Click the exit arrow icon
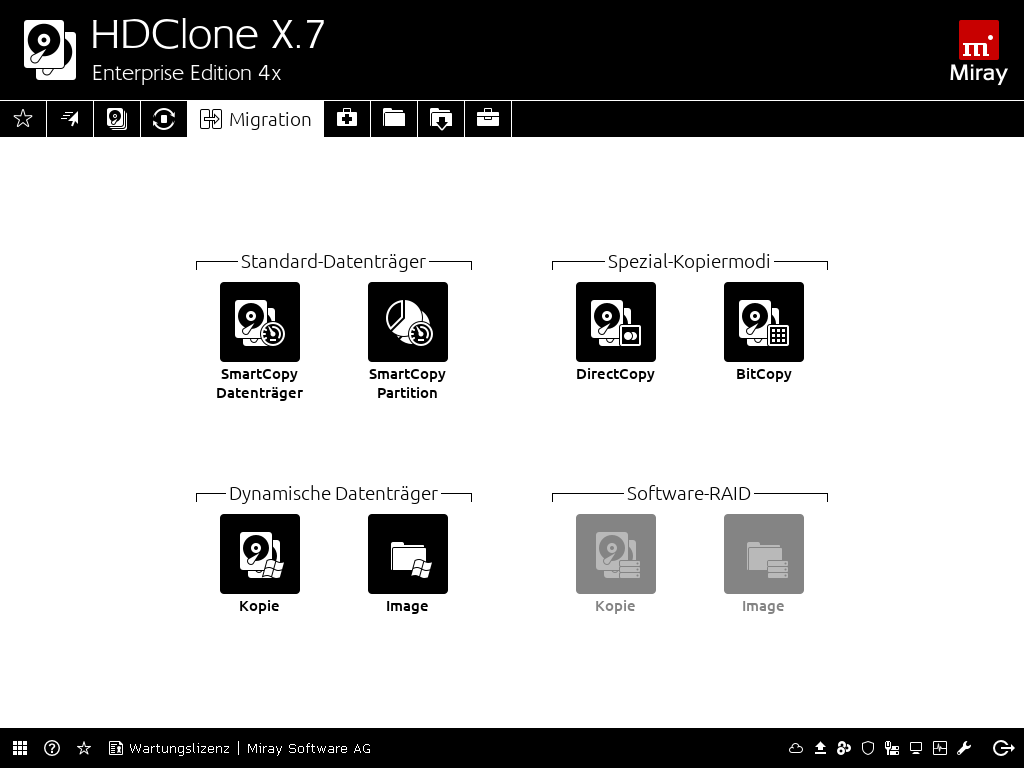 tap(1003, 748)
